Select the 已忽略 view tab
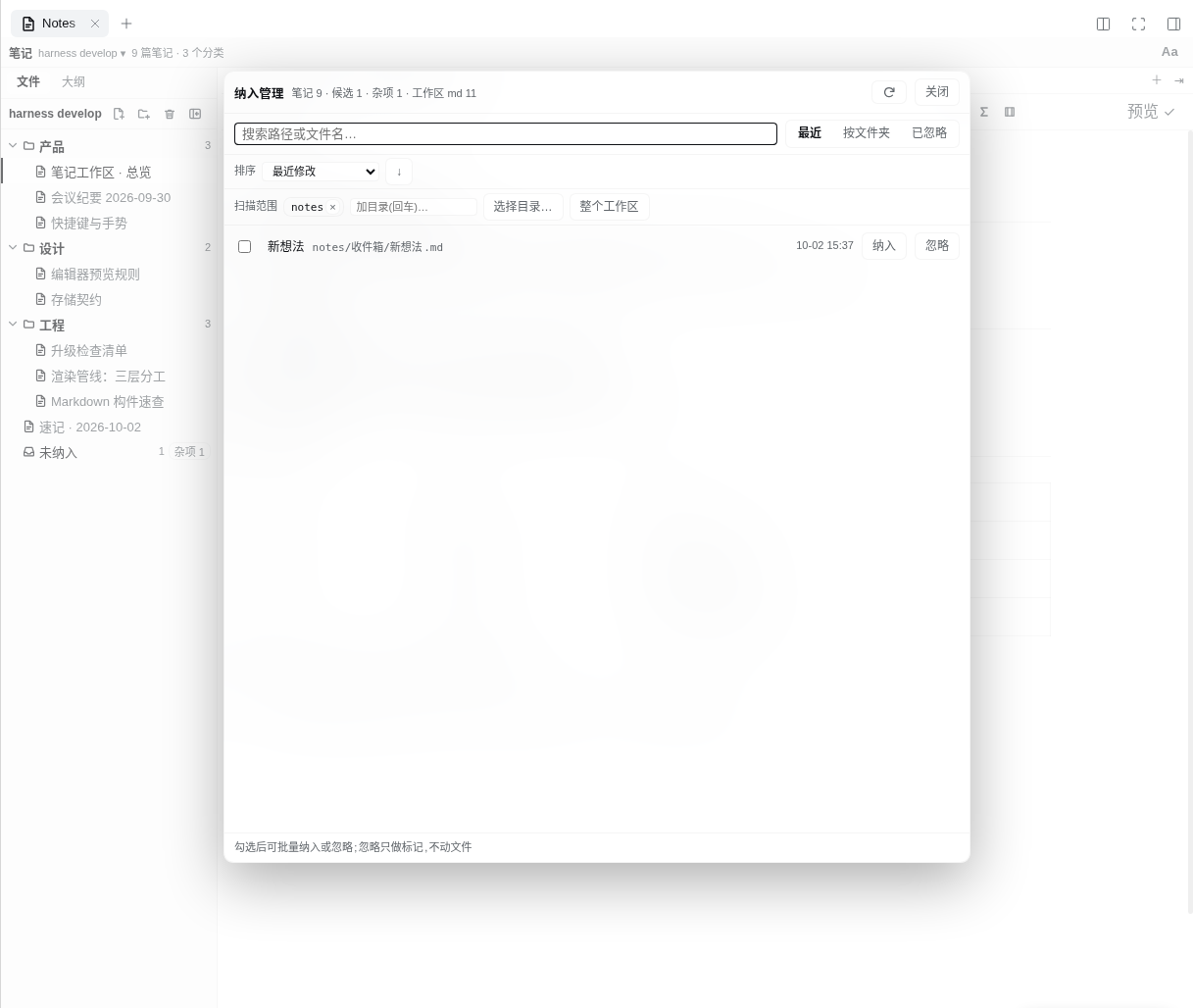The height and width of the screenshot is (1008, 1193). pyautogui.click(x=929, y=132)
